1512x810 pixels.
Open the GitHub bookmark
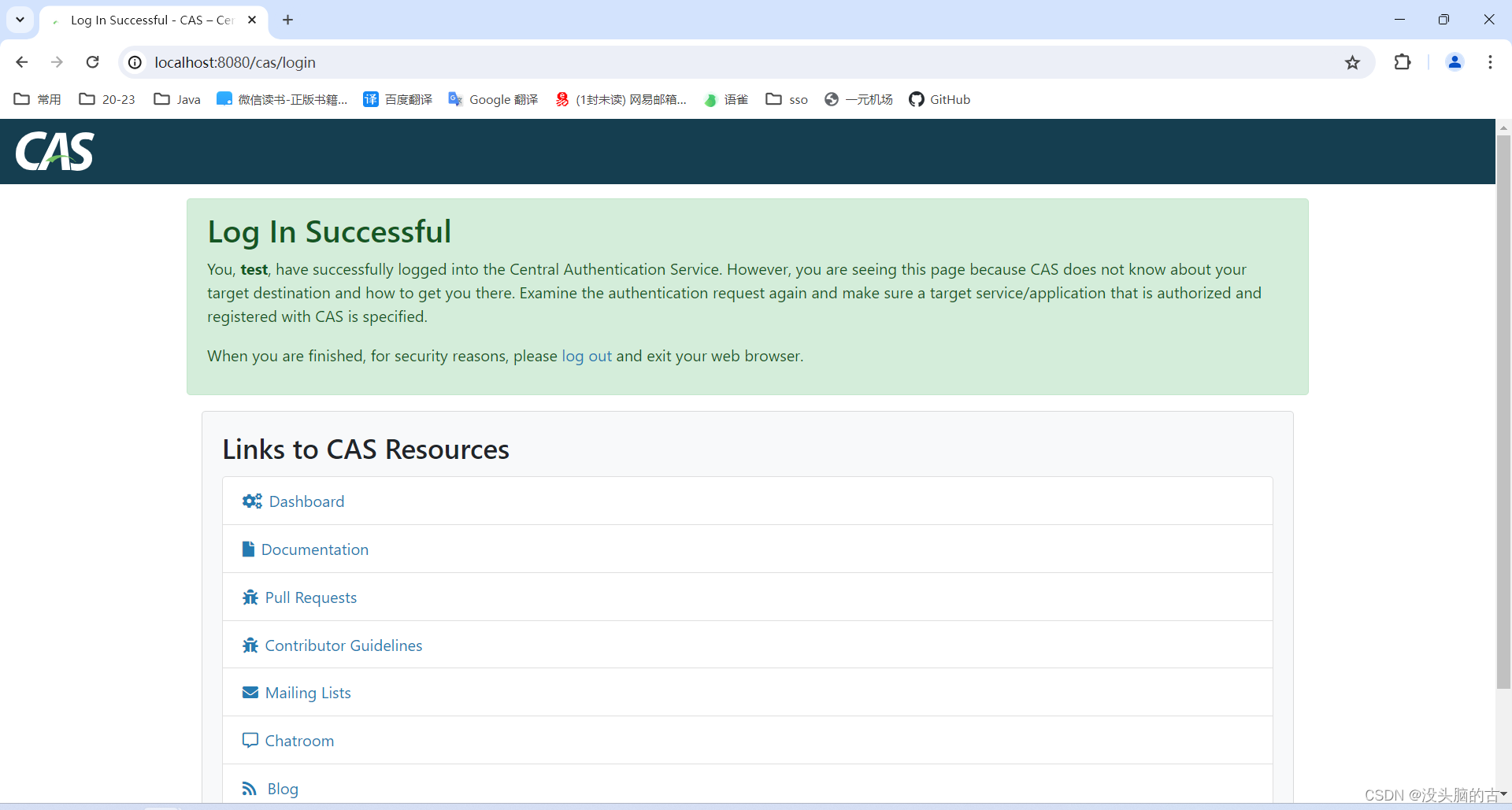pos(939,99)
